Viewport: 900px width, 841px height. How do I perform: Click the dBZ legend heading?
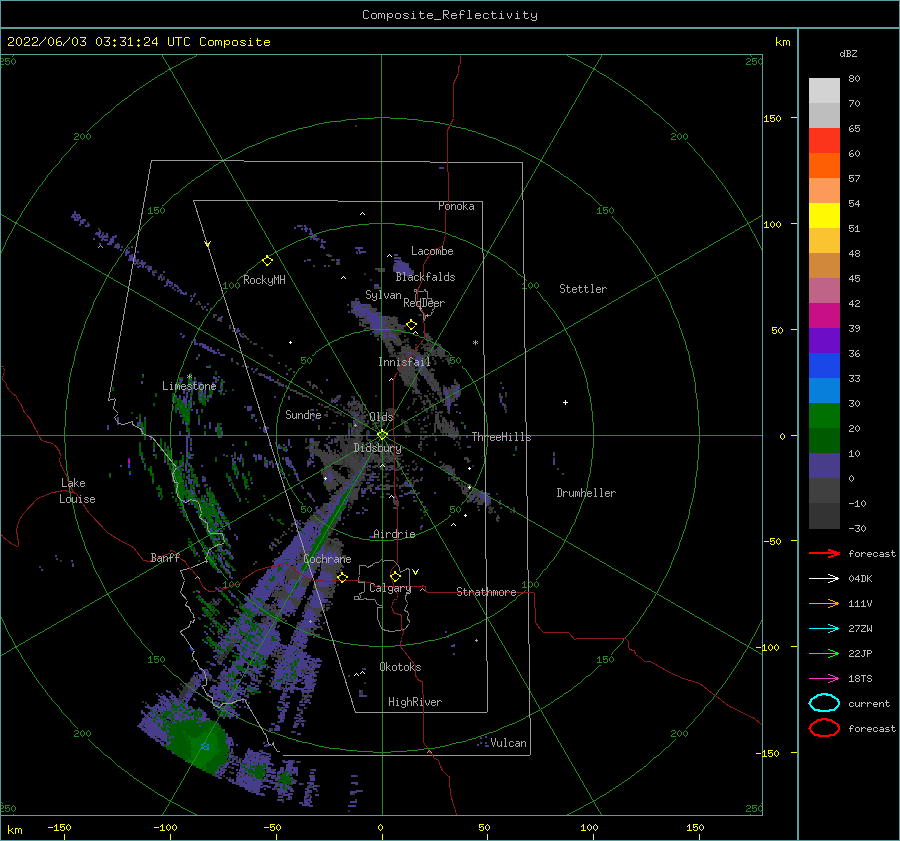point(848,53)
